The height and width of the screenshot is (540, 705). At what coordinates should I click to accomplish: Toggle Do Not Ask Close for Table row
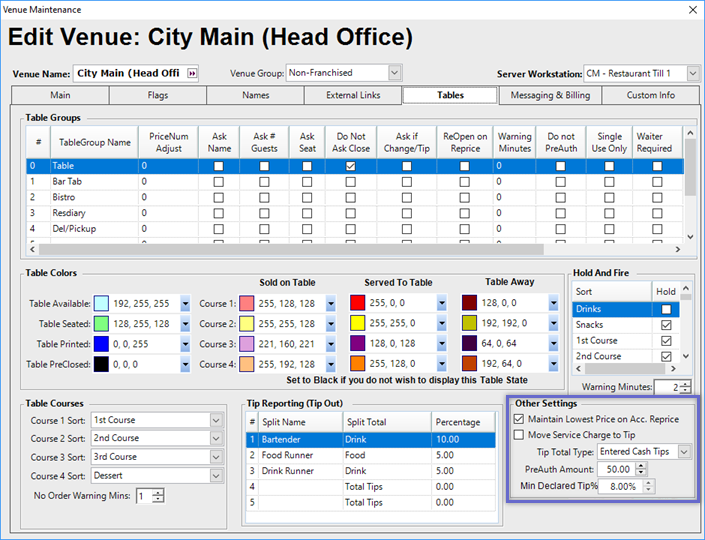point(351,166)
